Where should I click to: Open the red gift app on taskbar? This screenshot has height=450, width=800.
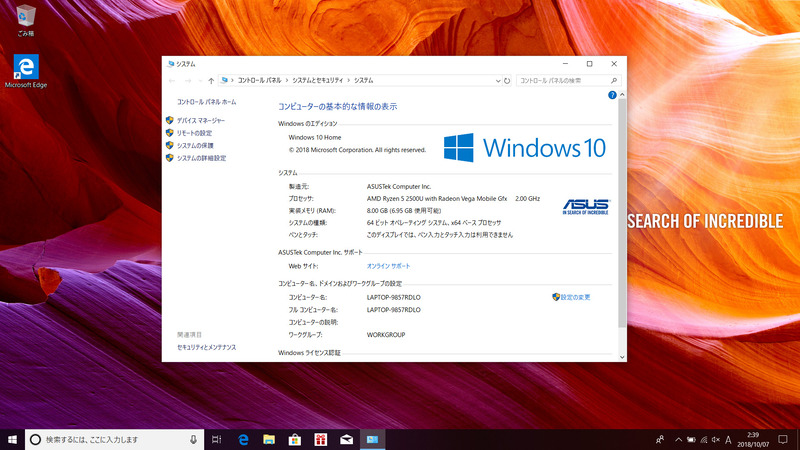320,439
